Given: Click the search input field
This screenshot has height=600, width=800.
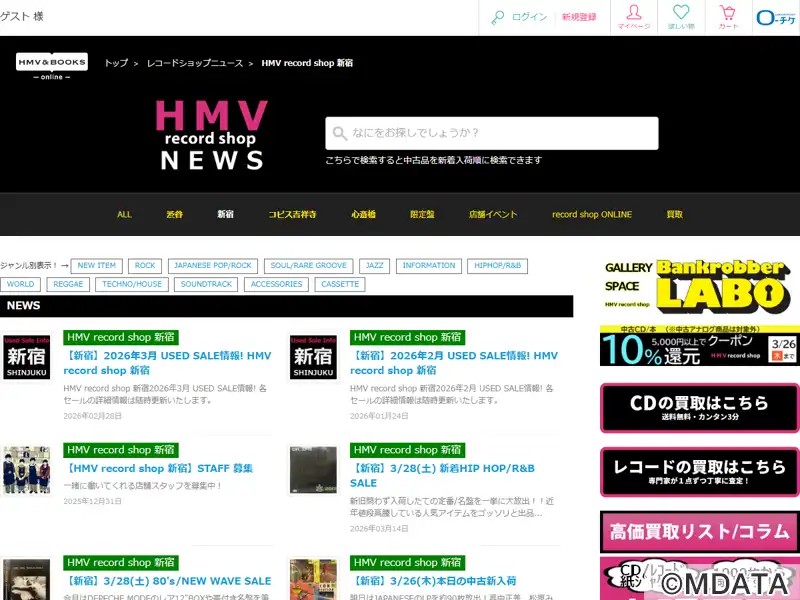Looking at the screenshot, I should pyautogui.click(x=492, y=133).
